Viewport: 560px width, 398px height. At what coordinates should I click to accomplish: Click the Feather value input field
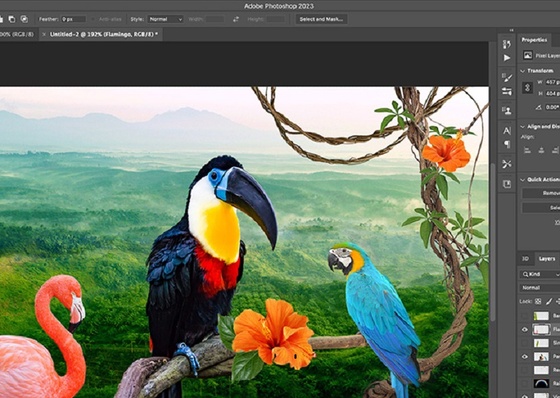pyautogui.click(x=73, y=19)
